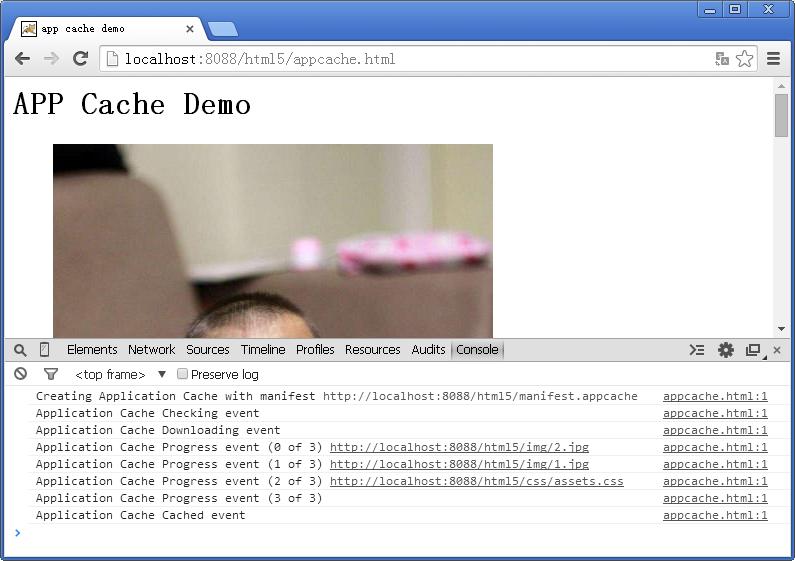Close the 'app cache demo' tab
This screenshot has width=795, height=561.
(190, 29)
